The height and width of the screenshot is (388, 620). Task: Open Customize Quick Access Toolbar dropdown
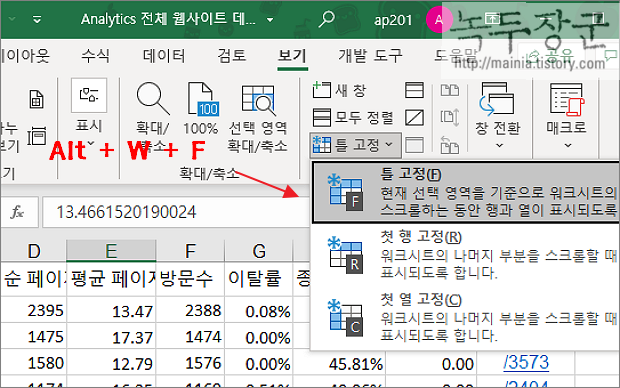click(x=37, y=19)
